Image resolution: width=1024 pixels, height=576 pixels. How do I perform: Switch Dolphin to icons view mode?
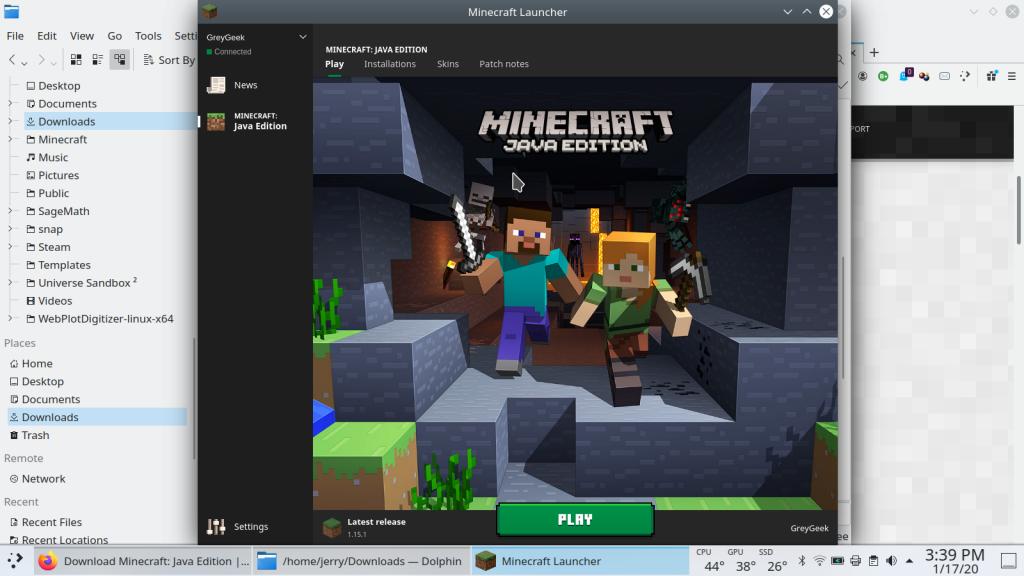(x=76, y=60)
